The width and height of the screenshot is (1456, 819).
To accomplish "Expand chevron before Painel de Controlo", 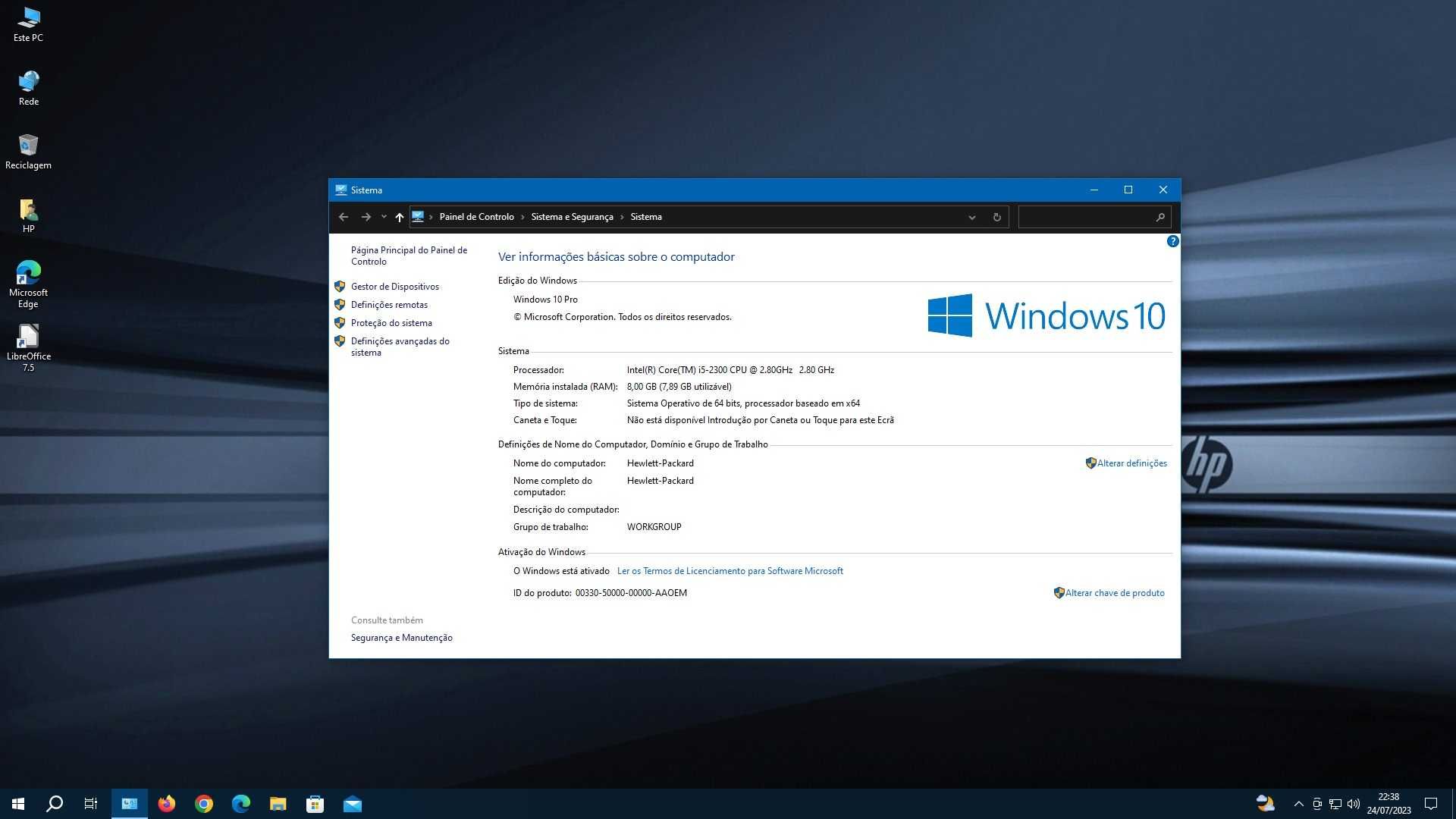I will point(431,217).
